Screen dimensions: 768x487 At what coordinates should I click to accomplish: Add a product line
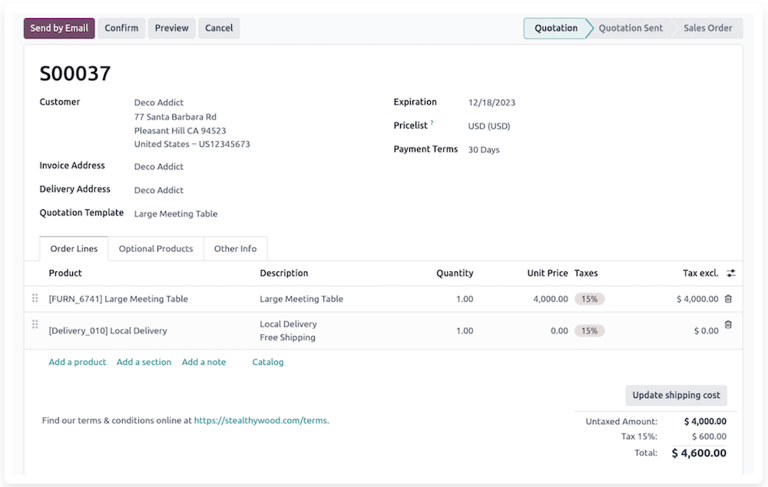tap(77, 362)
